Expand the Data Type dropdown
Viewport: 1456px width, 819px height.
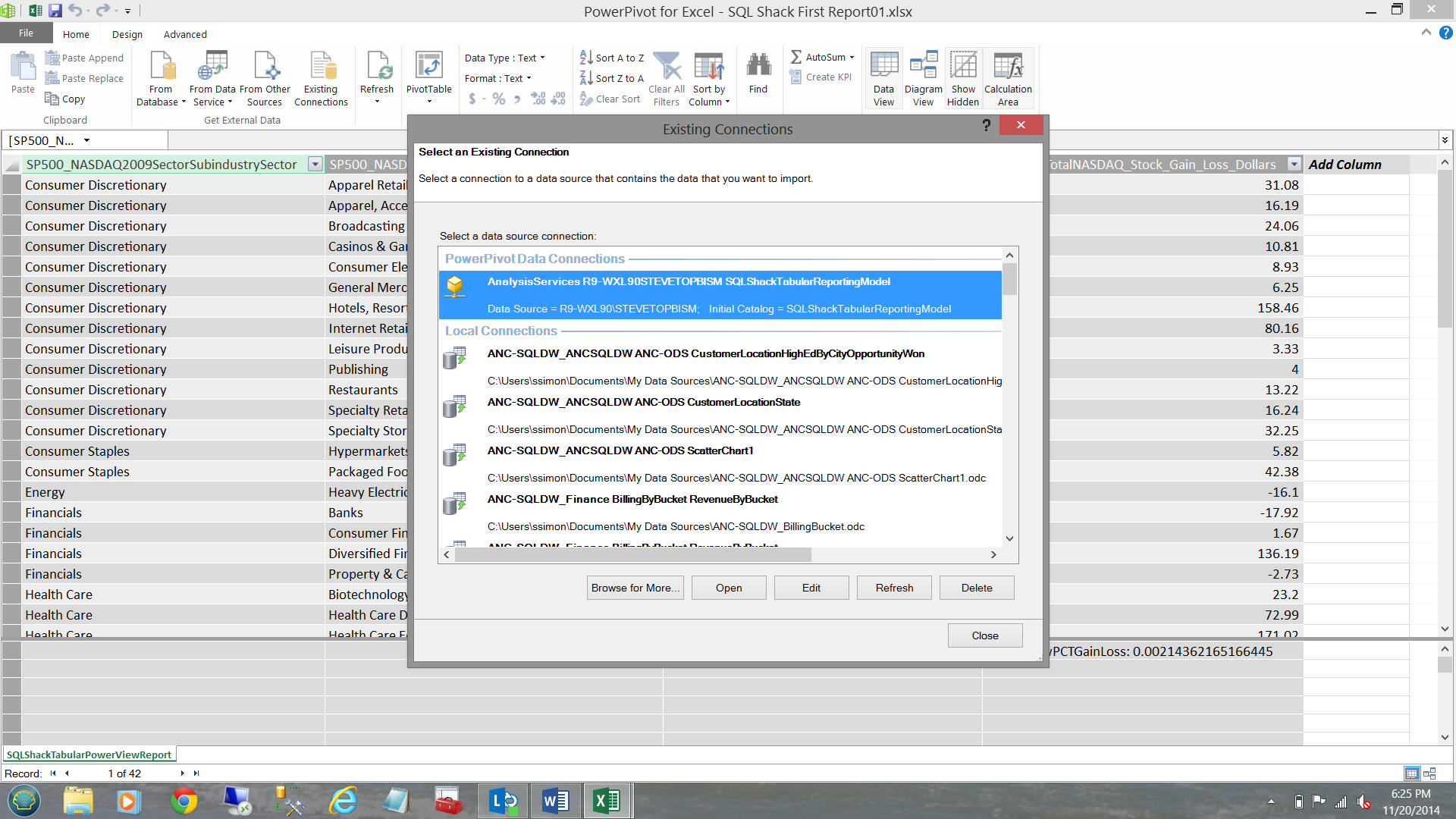[542, 58]
